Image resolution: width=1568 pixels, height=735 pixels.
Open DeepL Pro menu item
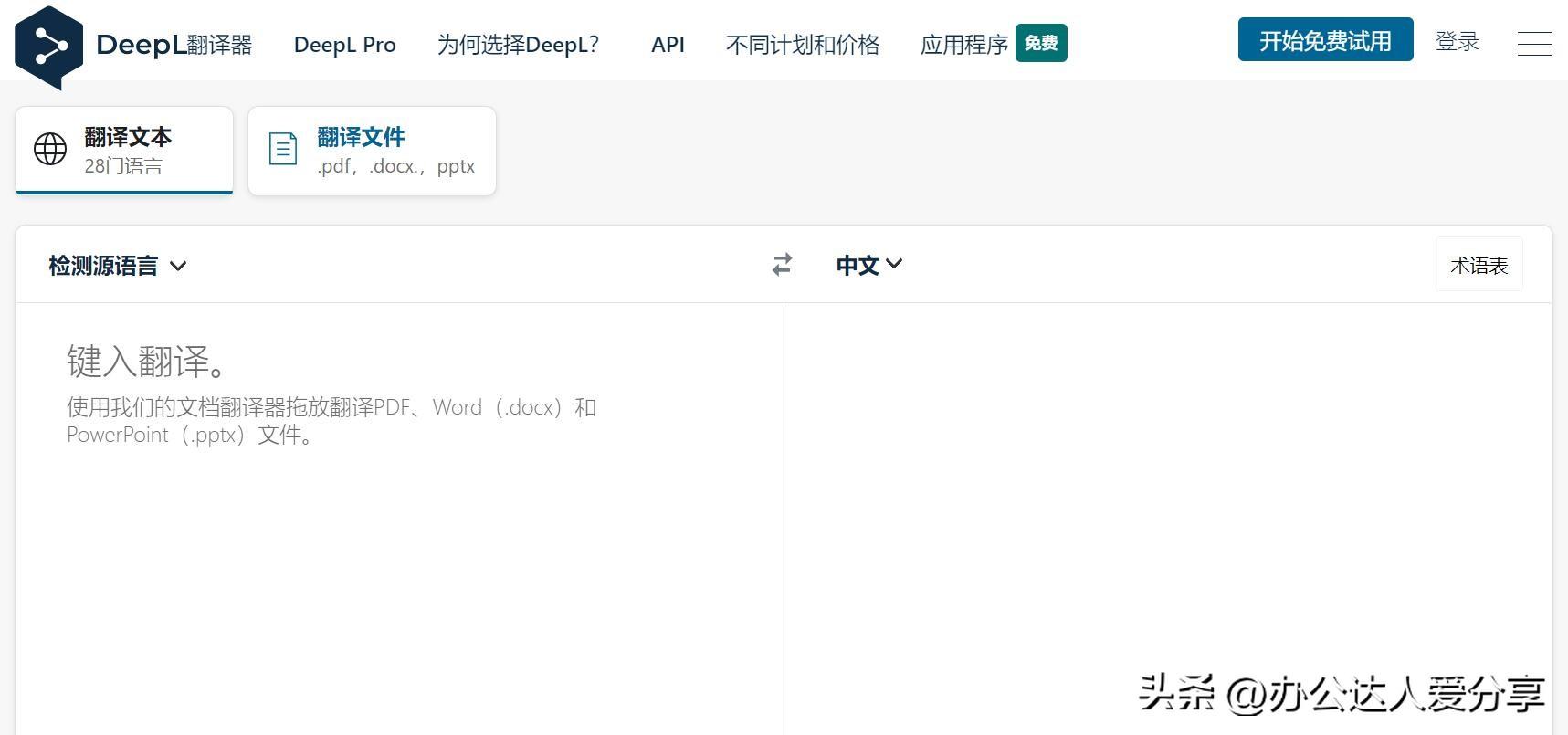pyautogui.click(x=345, y=45)
